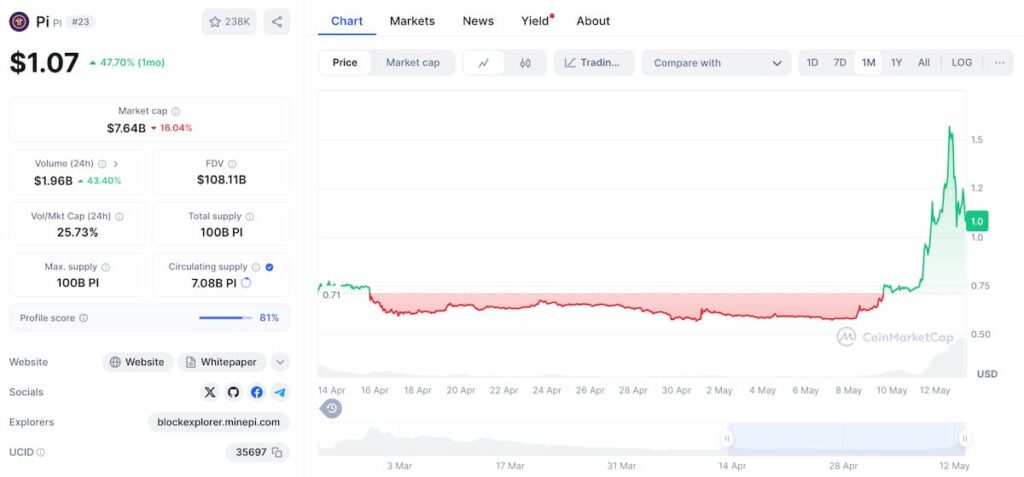Click the current price tag 1.0
The height and width of the screenshot is (477, 1024).
pos(977,222)
